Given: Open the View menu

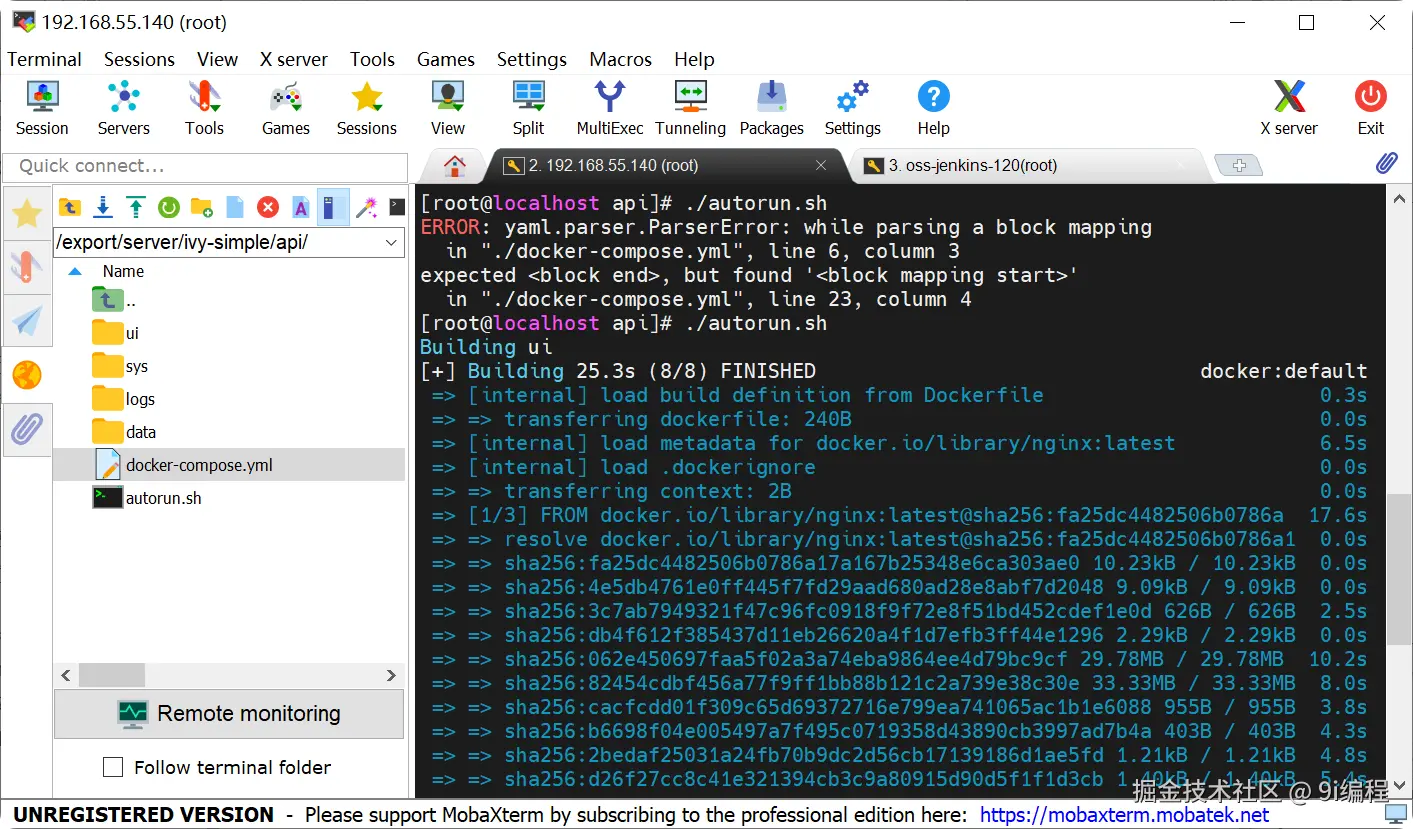Looking at the screenshot, I should coord(217,59).
